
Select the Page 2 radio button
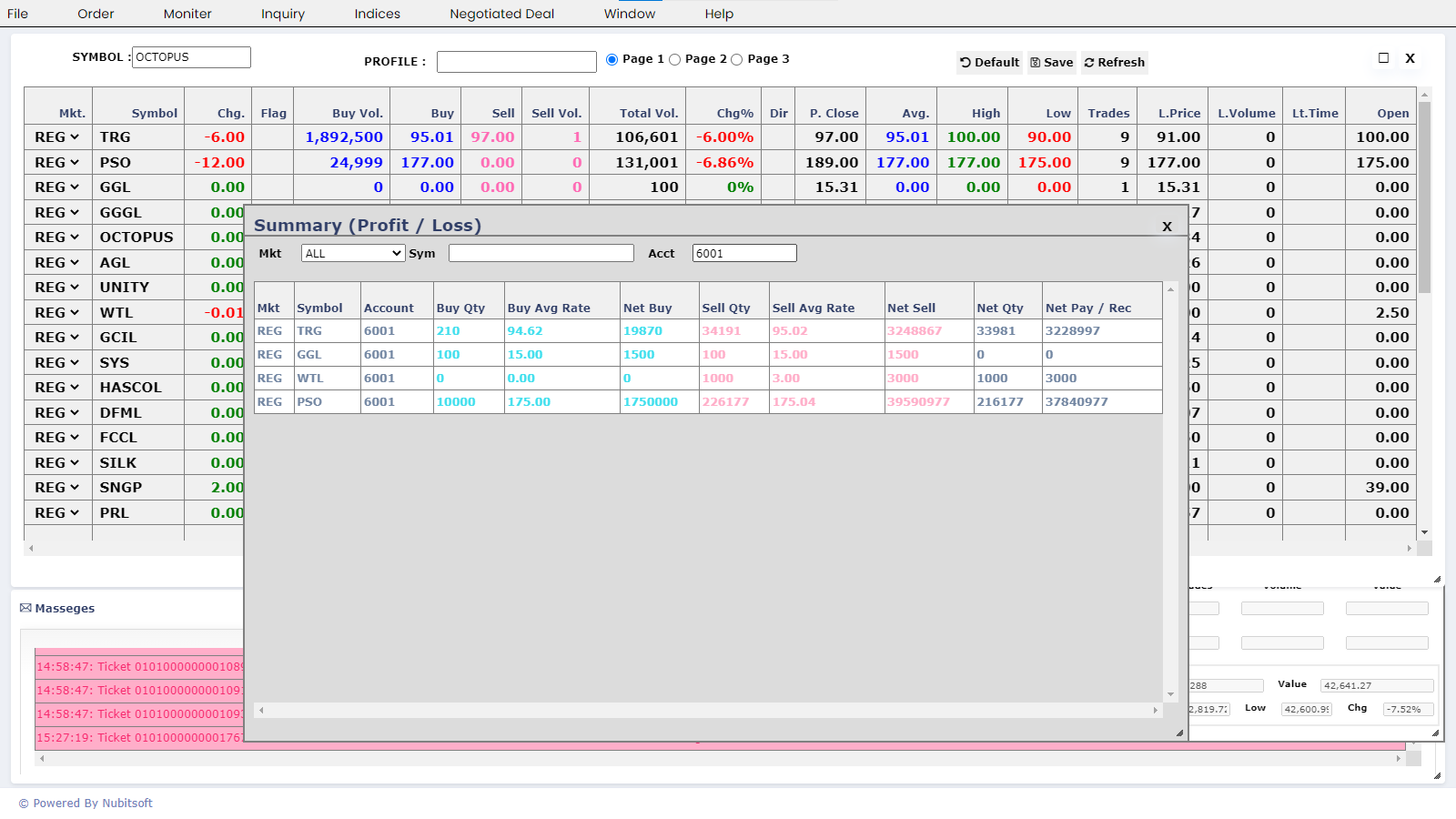click(x=674, y=59)
